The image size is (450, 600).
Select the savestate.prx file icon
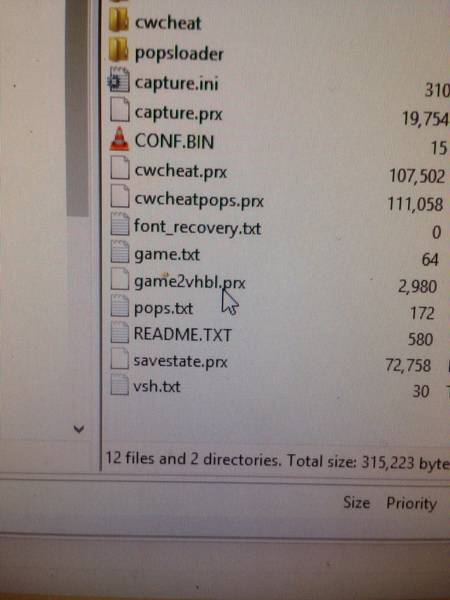pyautogui.click(x=119, y=359)
